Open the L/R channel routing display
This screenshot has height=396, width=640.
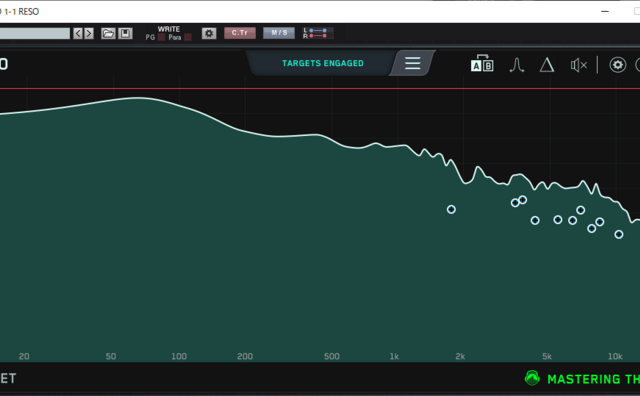[x=318, y=33]
